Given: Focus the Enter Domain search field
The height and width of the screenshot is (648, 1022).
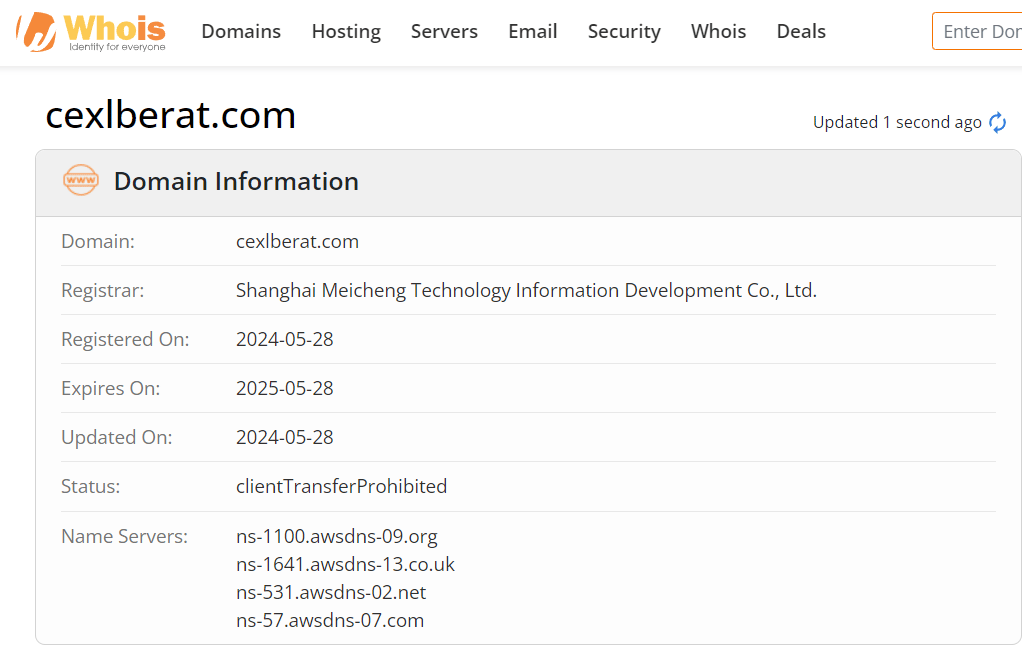Looking at the screenshot, I should pyautogui.click(x=977, y=31).
